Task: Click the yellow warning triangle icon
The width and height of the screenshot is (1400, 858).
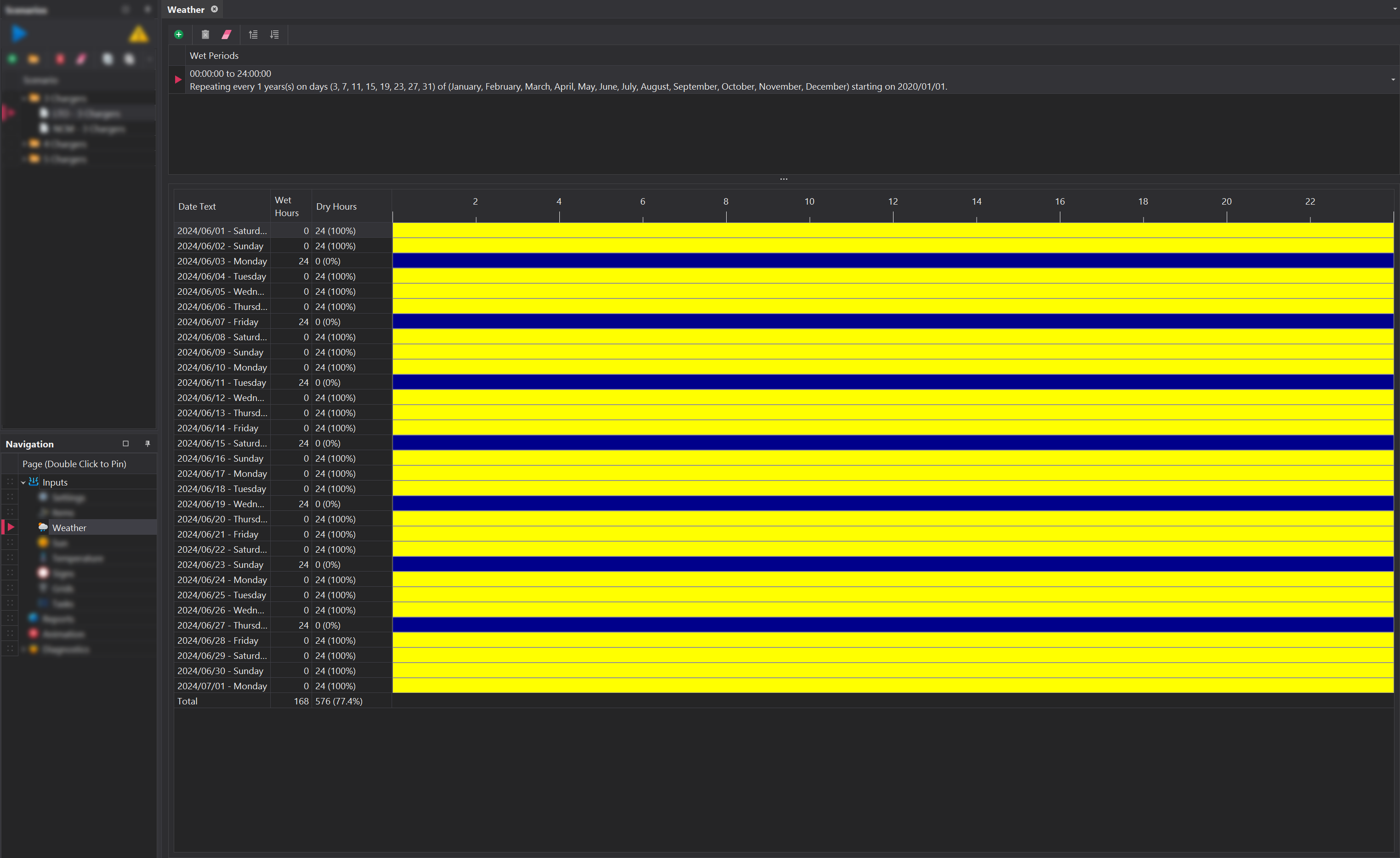Action: pyautogui.click(x=138, y=34)
